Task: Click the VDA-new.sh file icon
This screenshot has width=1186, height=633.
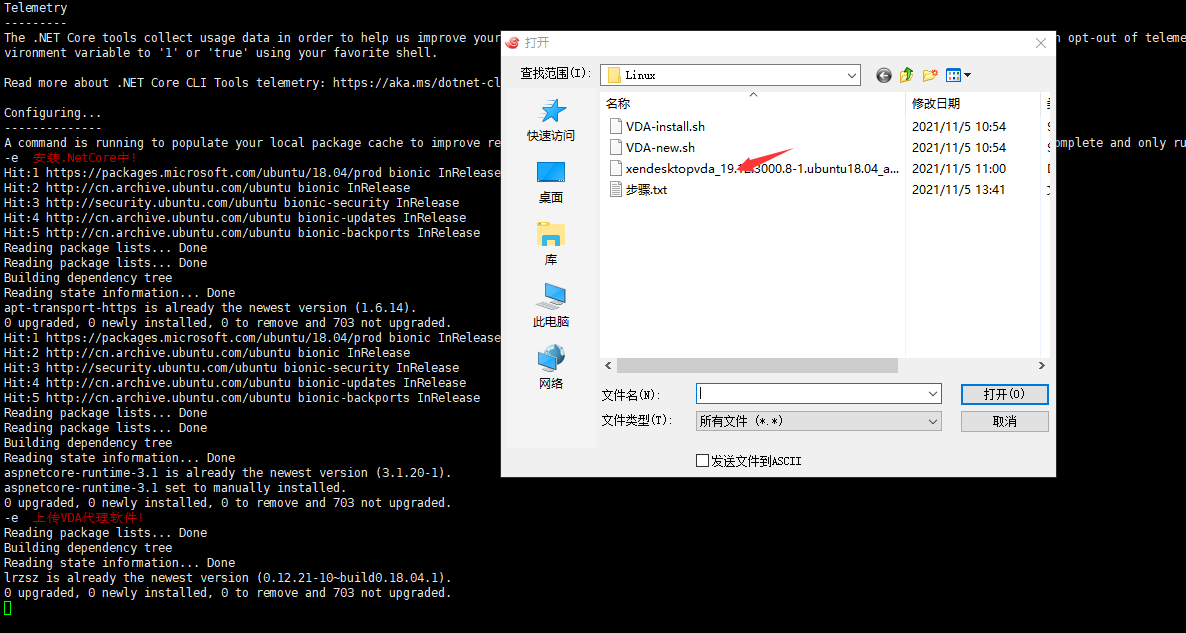Action: click(x=614, y=147)
